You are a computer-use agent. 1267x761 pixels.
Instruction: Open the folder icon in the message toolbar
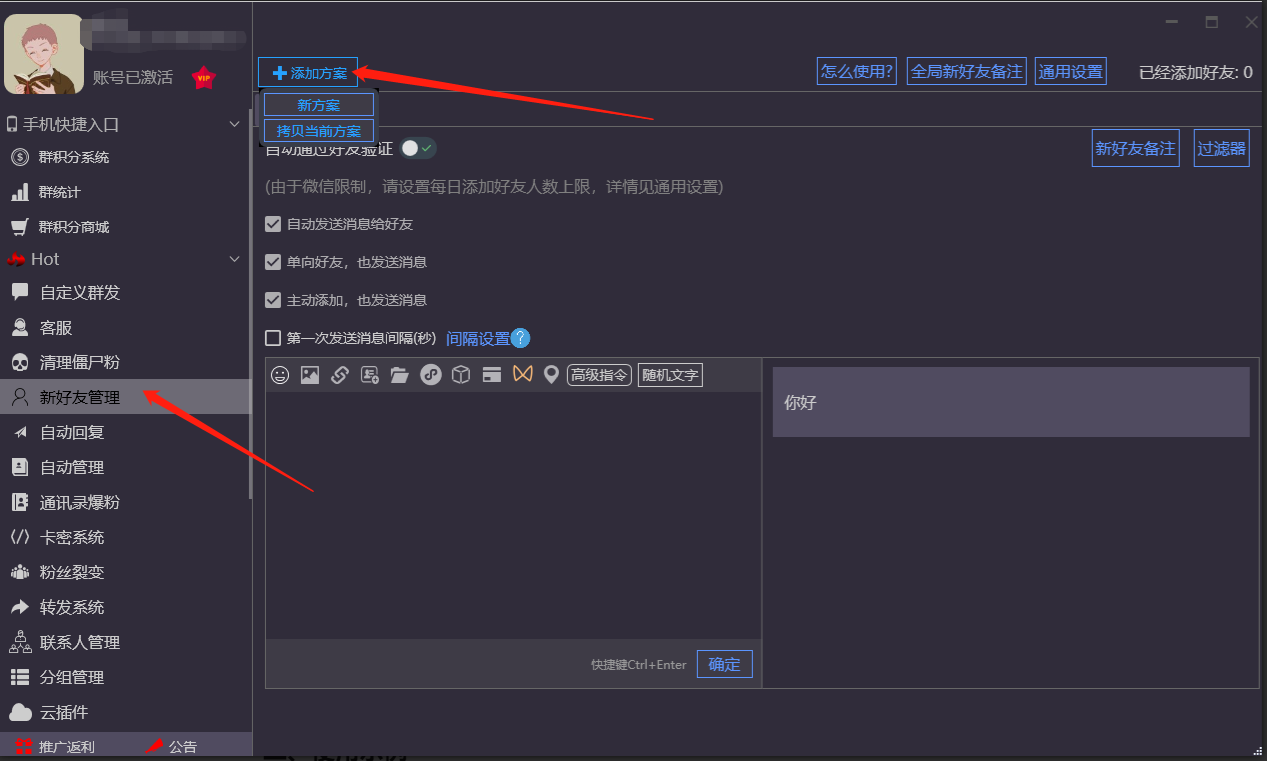point(399,374)
